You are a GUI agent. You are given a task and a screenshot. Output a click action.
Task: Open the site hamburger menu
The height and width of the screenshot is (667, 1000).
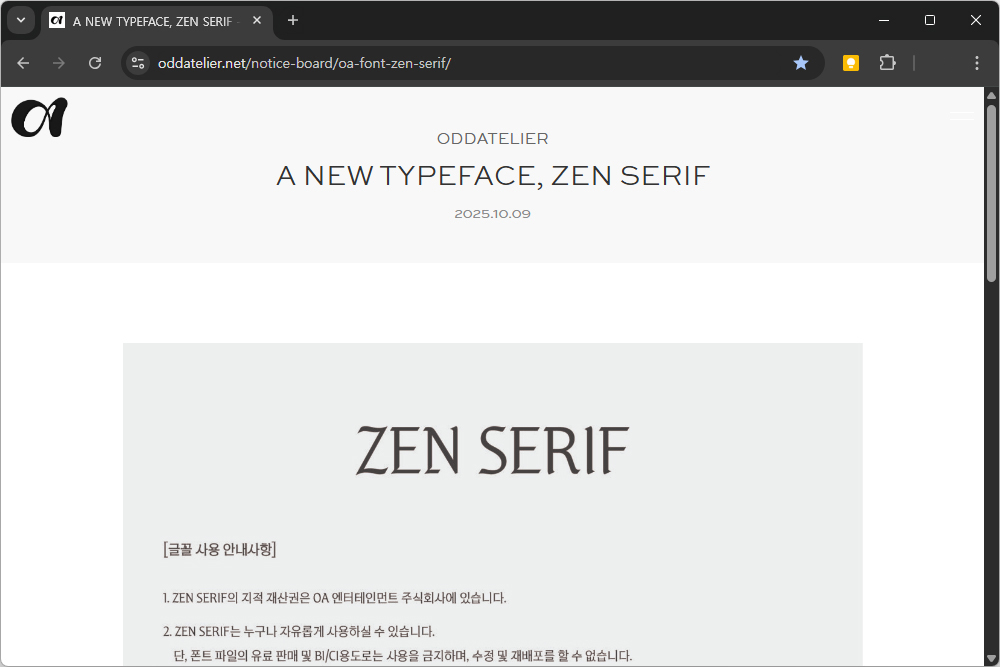click(x=962, y=115)
